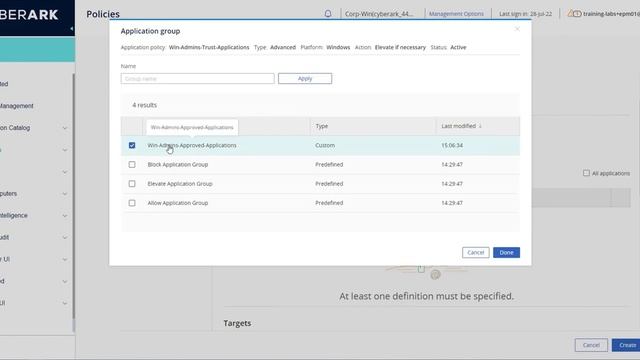Open the notifications bell icon
Image resolution: width=640 pixels, height=360 pixels.
click(x=328, y=14)
